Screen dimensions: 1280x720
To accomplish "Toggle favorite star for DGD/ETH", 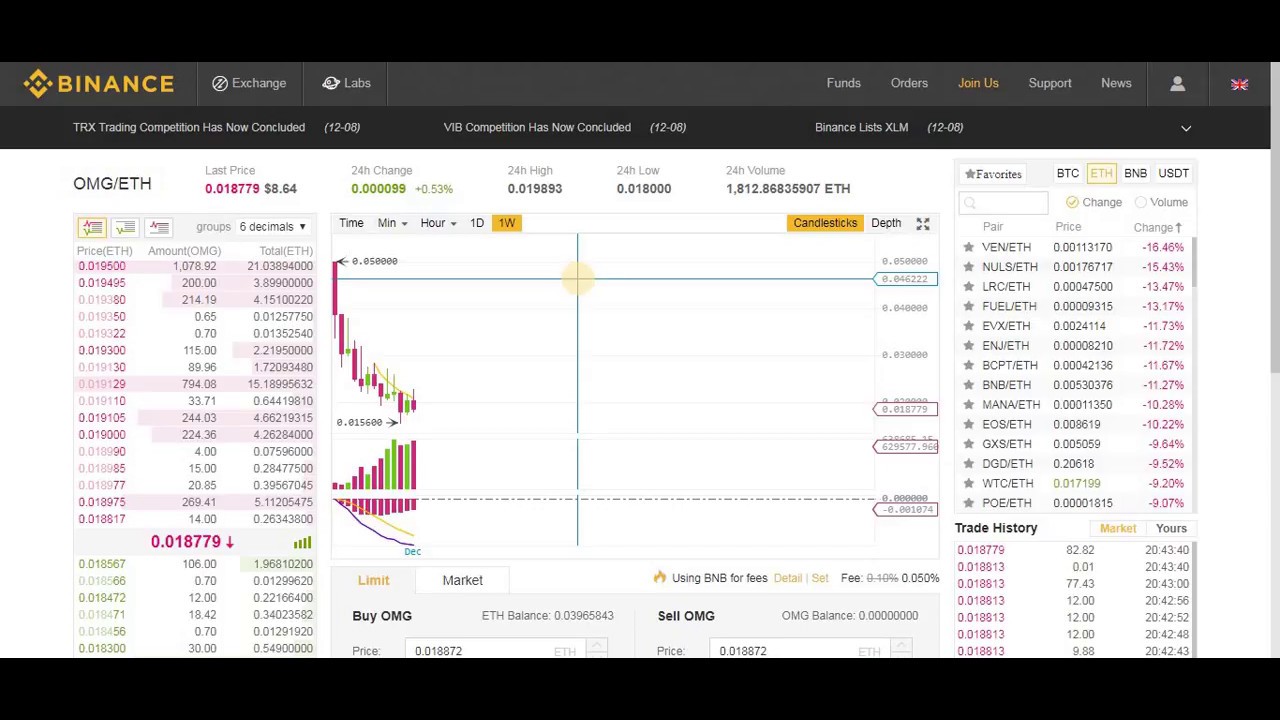I will [x=968, y=464].
